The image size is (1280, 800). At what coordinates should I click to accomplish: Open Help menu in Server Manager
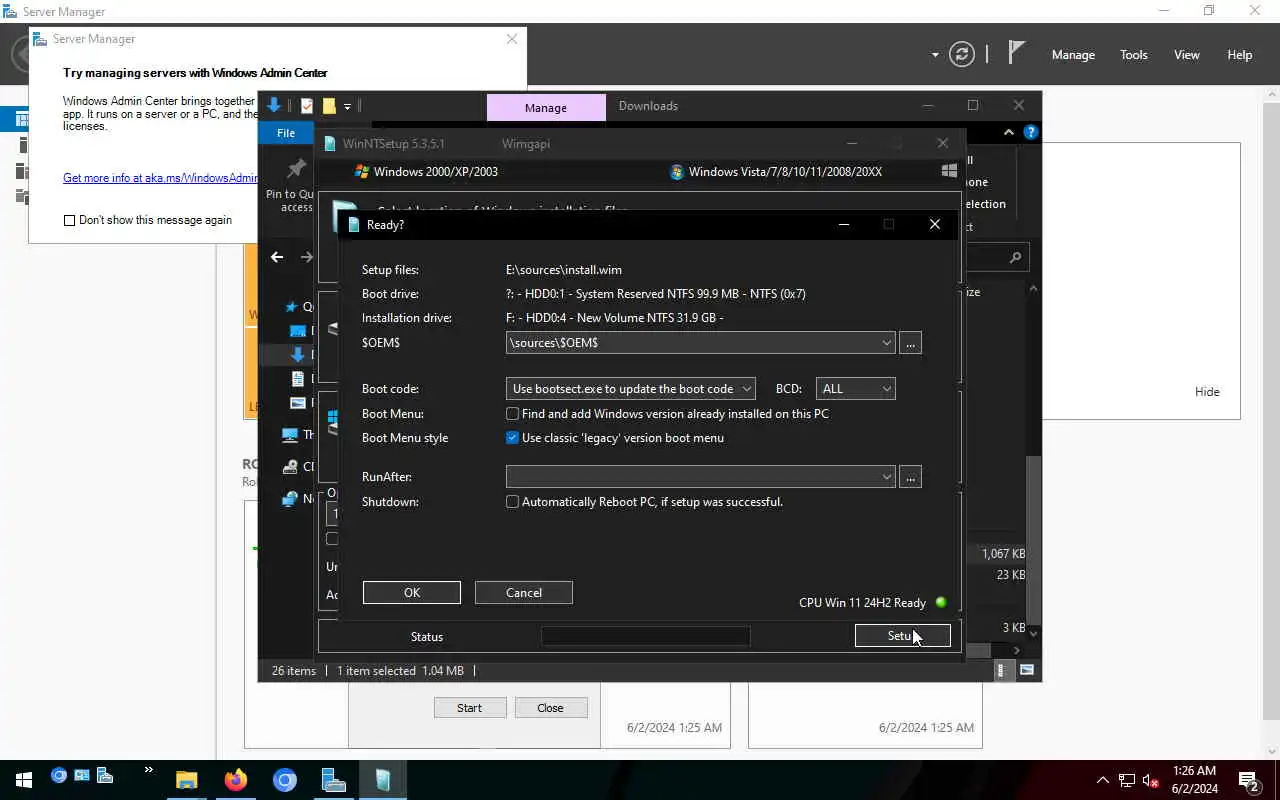pos(1239,55)
